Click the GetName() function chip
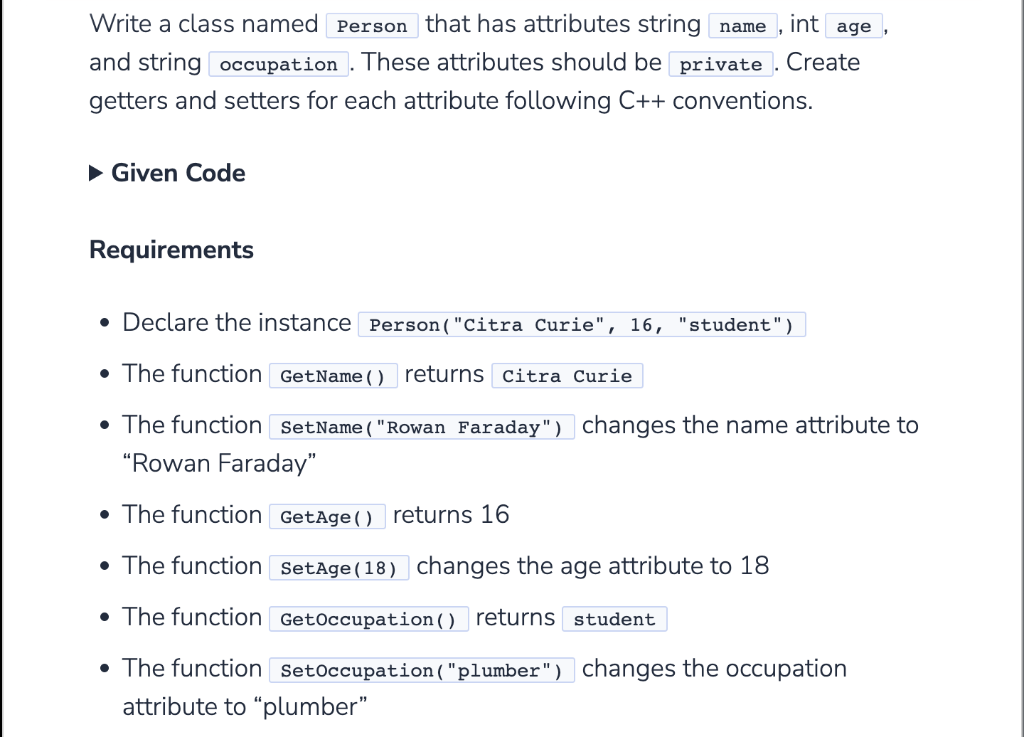This screenshot has height=737, width=1024. click(x=332, y=375)
